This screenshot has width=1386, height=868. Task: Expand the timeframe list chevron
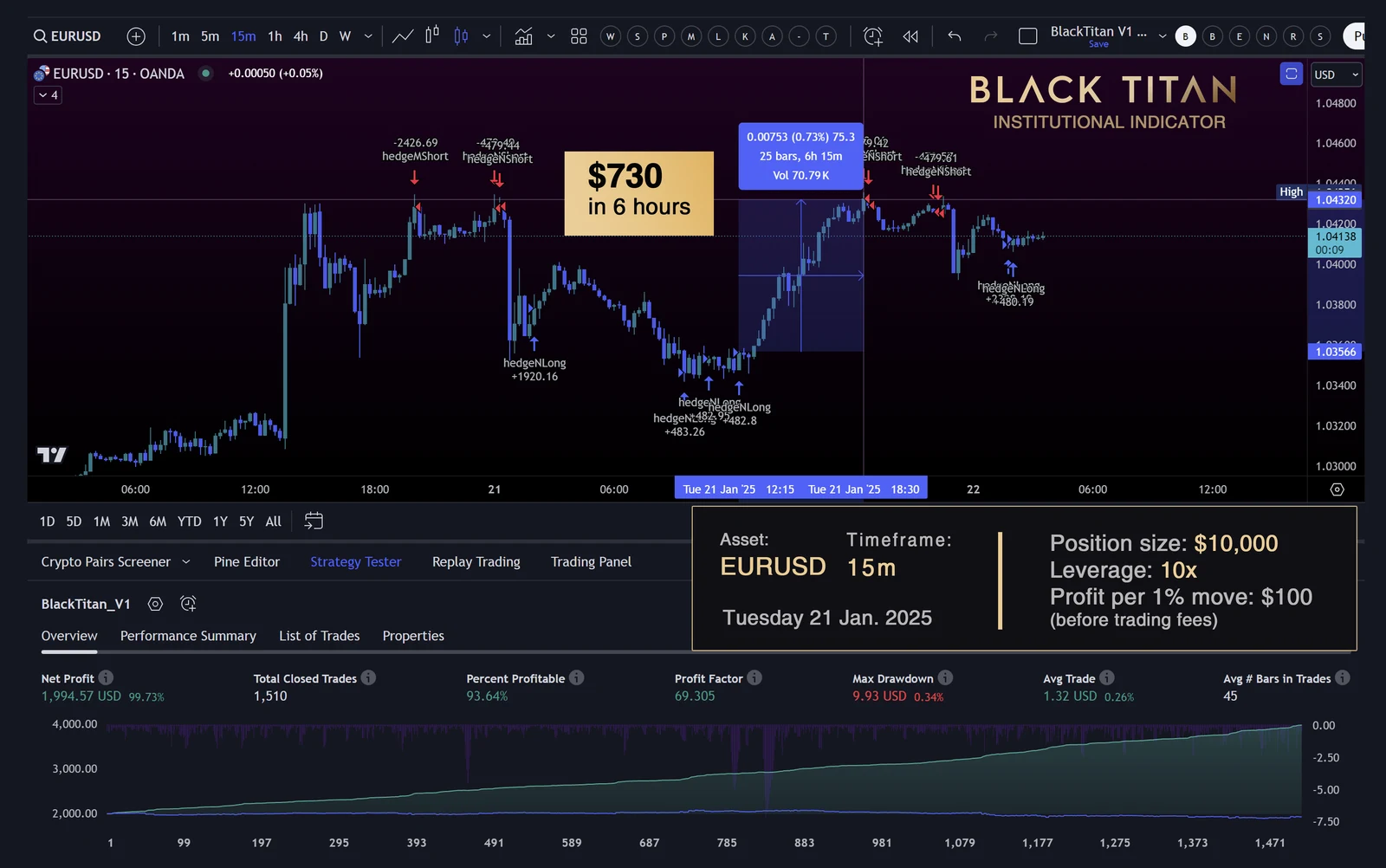pos(368,36)
